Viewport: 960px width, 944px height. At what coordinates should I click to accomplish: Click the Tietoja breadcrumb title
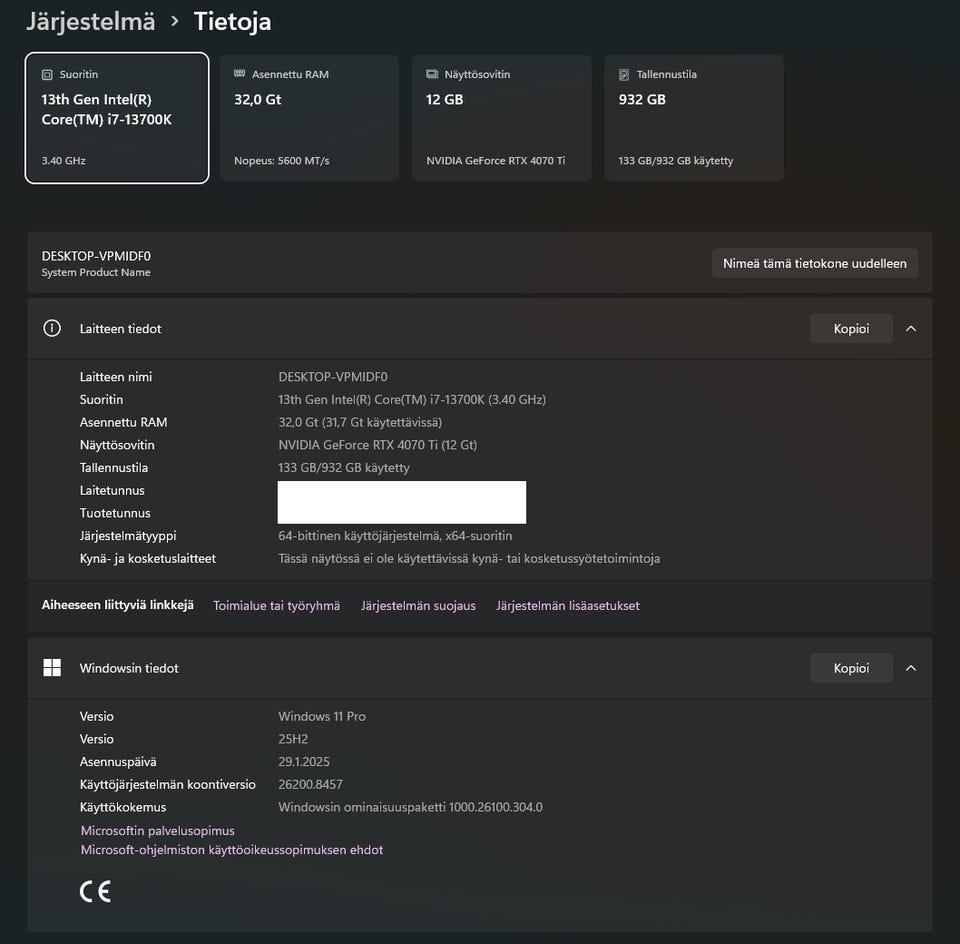[x=233, y=21]
